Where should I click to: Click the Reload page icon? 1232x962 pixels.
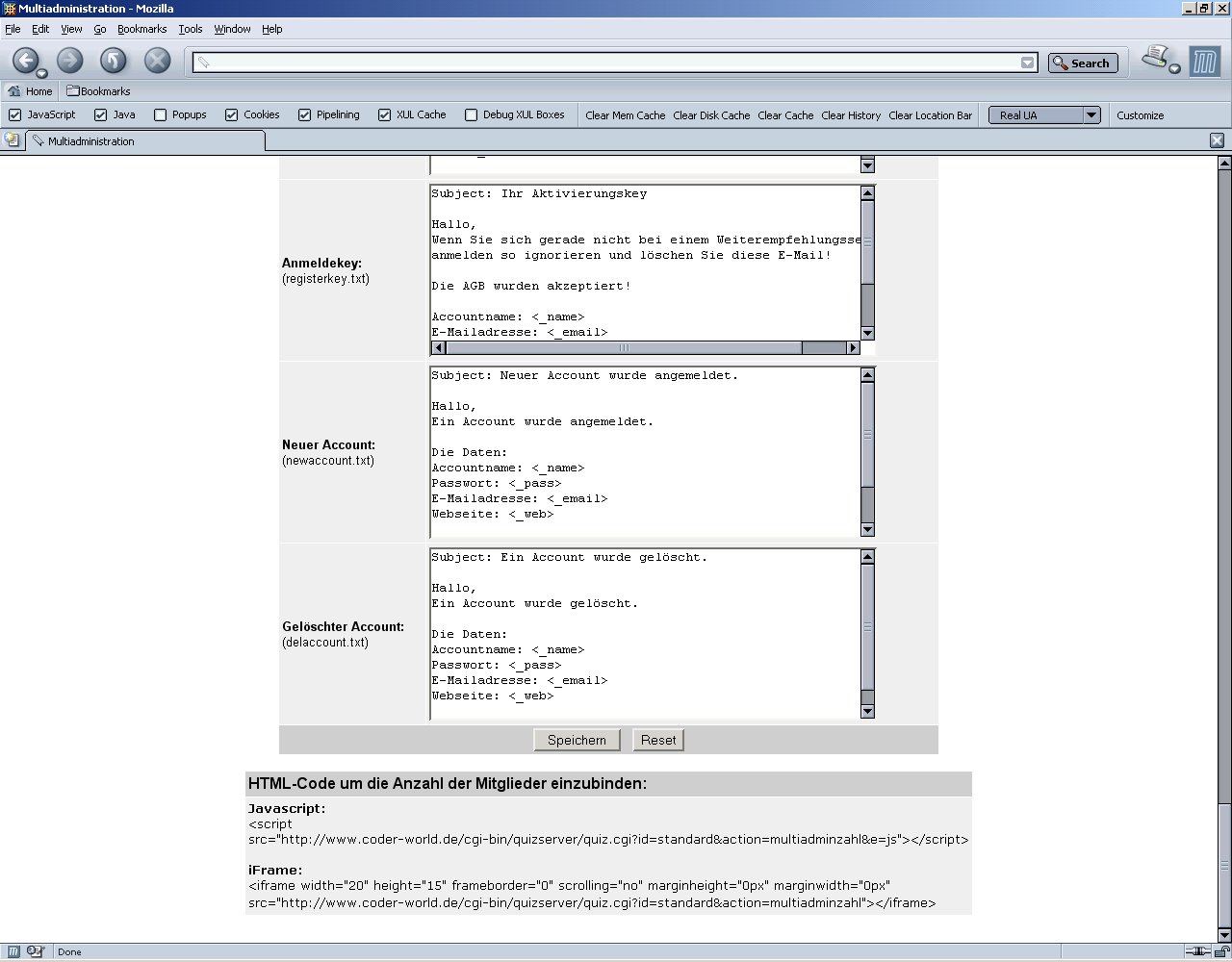(114, 61)
